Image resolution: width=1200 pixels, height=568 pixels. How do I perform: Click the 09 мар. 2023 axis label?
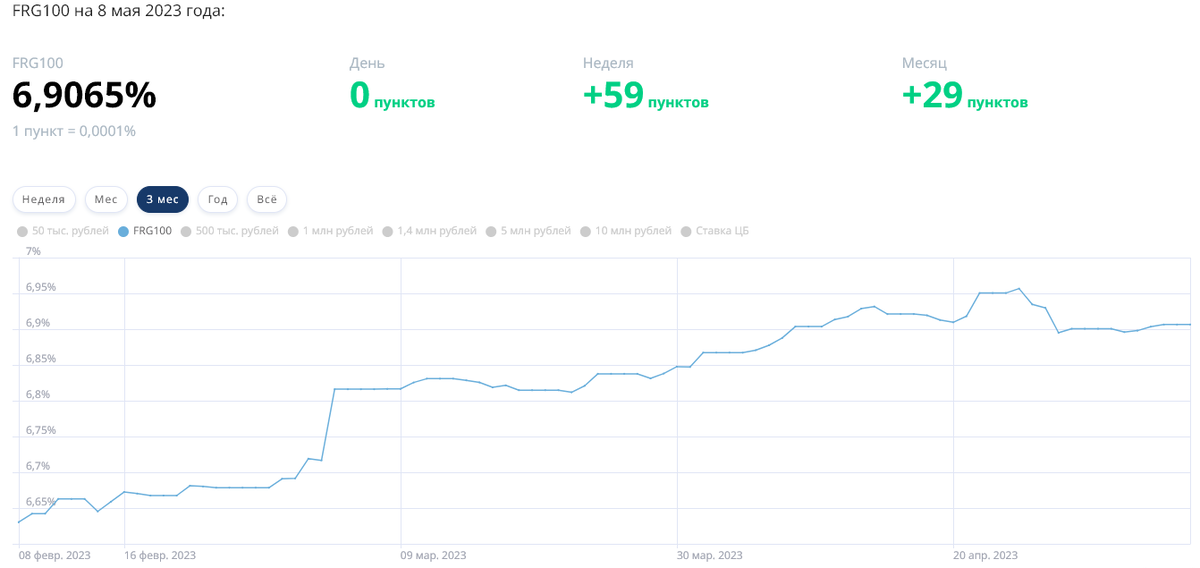[434, 555]
